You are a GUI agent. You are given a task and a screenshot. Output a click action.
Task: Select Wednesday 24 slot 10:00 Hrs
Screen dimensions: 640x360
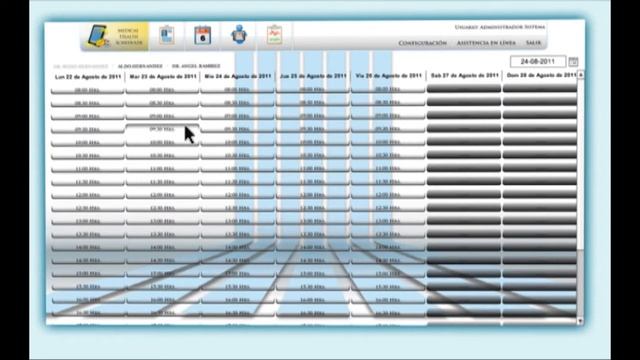(x=238, y=142)
